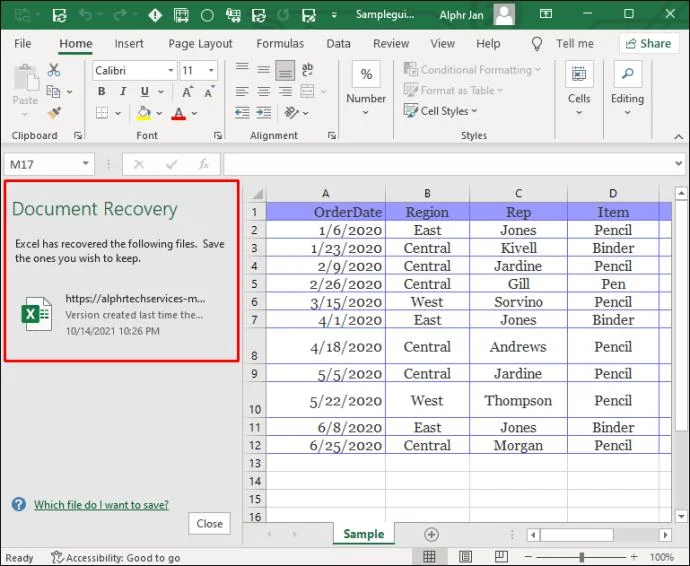Click the Copy icon in Clipboard group
The width and height of the screenshot is (690, 566).
(53, 92)
